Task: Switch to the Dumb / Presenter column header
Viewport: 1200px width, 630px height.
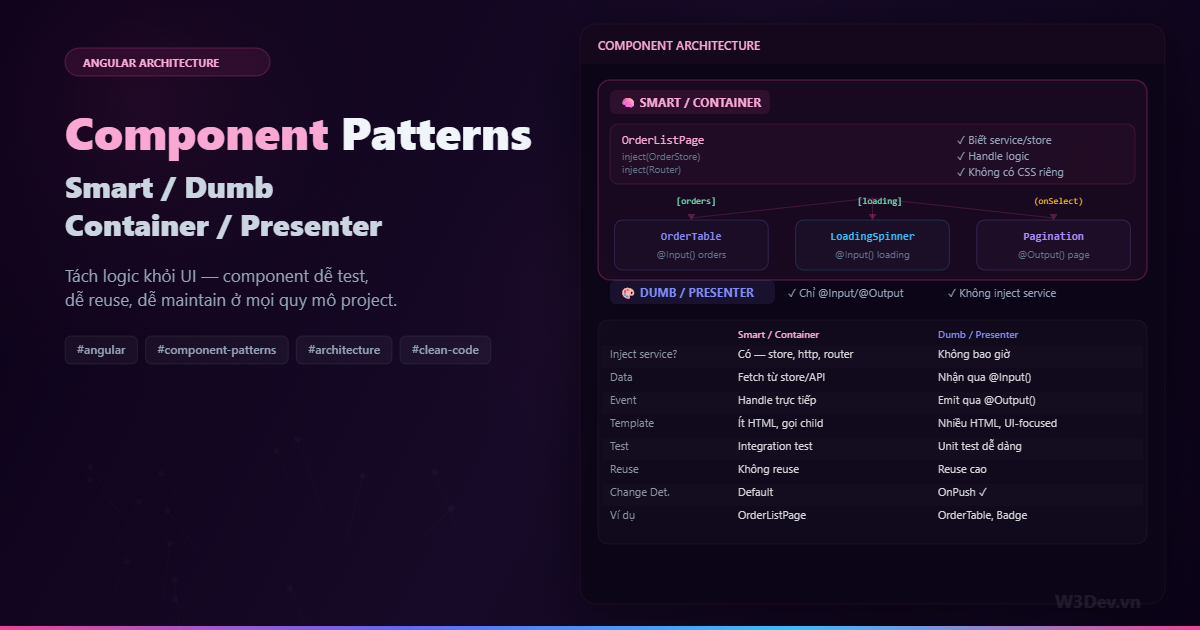Action: (978, 334)
